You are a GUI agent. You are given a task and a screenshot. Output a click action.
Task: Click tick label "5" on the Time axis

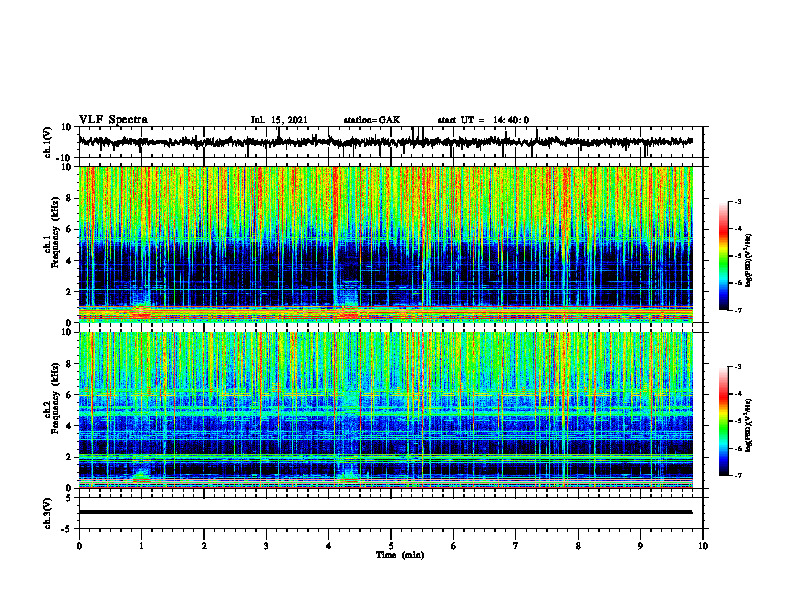pos(391,546)
